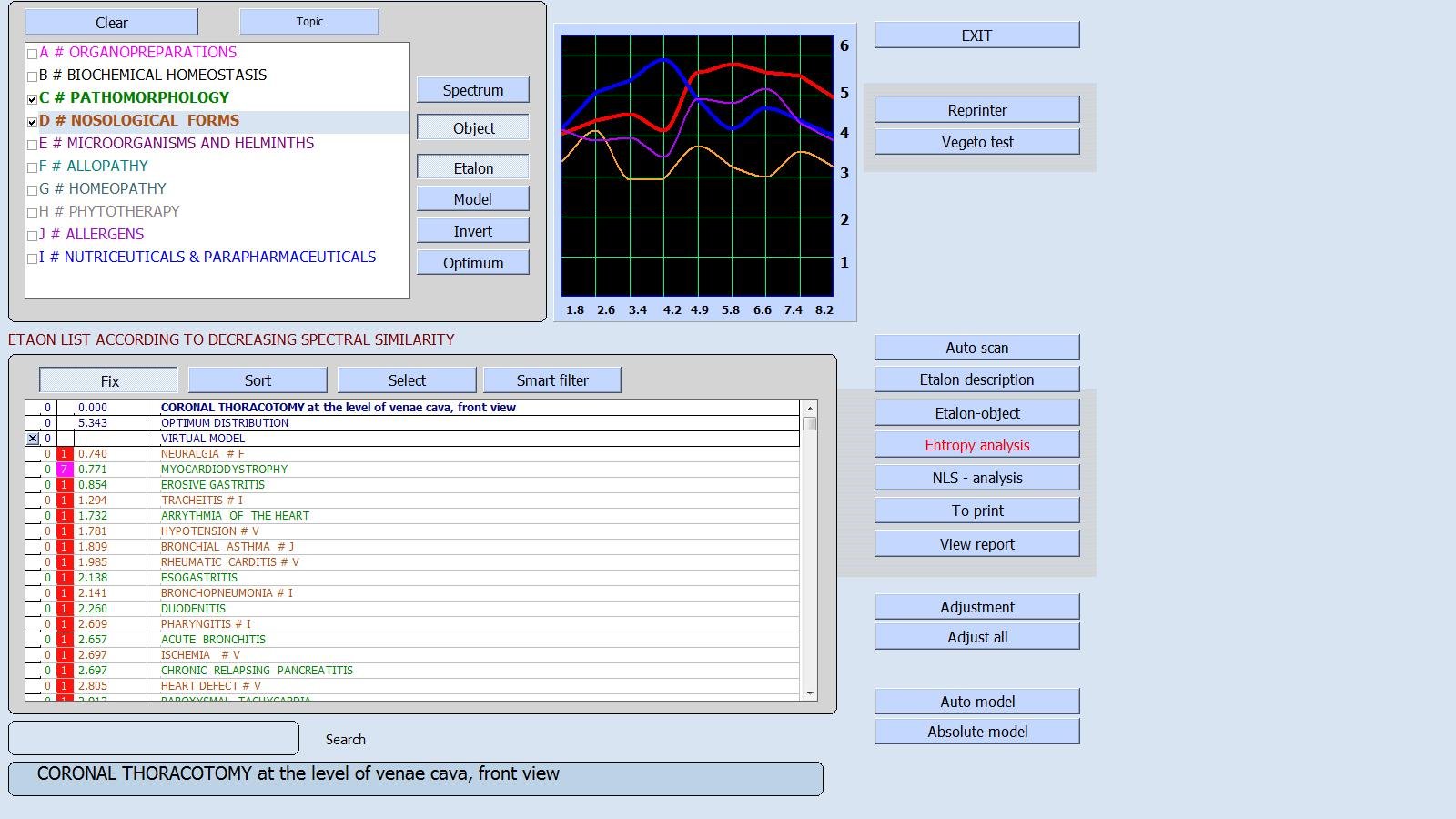
Task: Open the View report window
Action: (x=976, y=543)
